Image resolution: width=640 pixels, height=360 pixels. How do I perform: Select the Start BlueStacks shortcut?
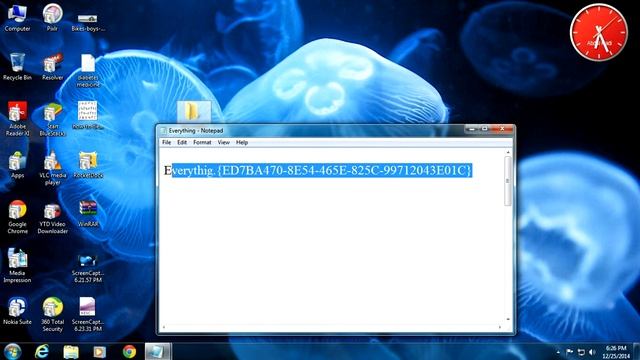click(52, 119)
